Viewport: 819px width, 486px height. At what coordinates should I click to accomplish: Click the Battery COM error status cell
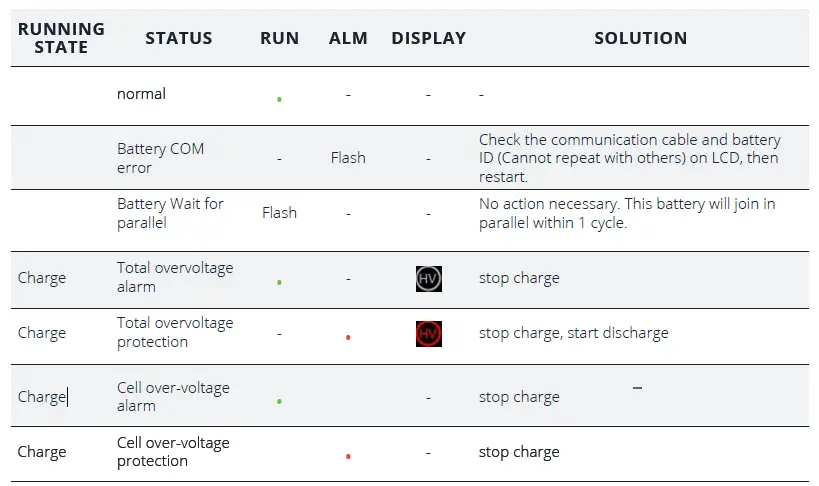(x=160, y=158)
